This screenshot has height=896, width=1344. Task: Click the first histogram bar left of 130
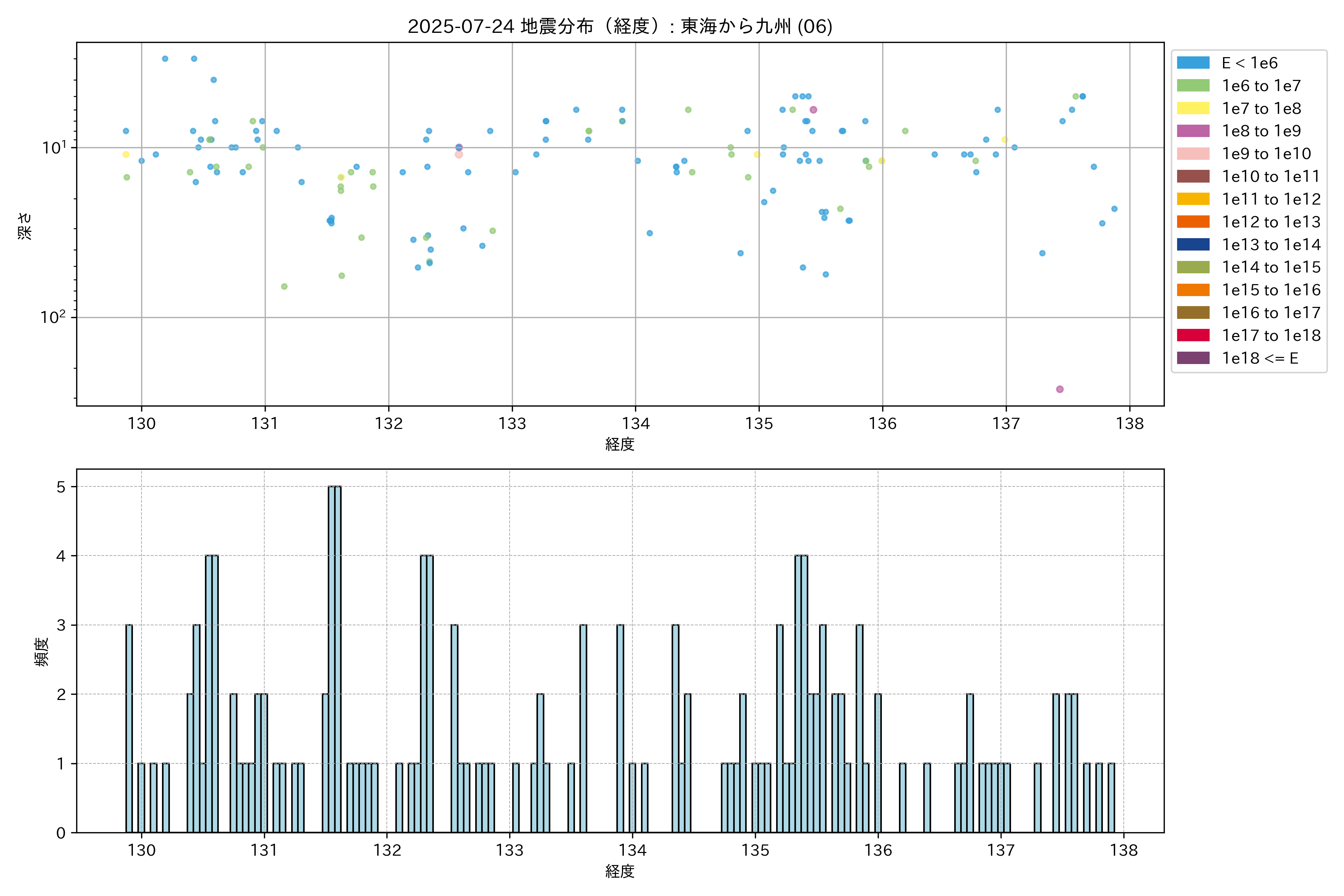coord(129,729)
